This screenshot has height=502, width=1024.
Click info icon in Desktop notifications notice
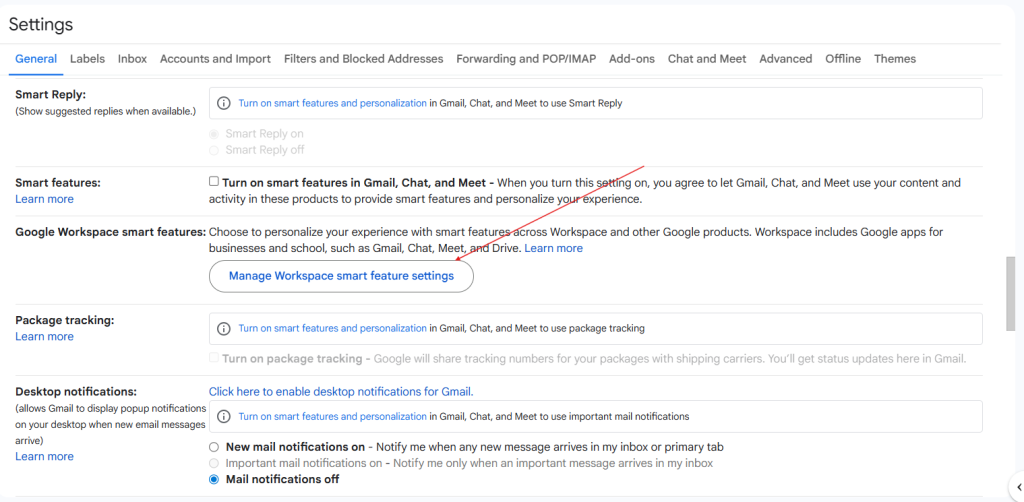coord(223,416)
